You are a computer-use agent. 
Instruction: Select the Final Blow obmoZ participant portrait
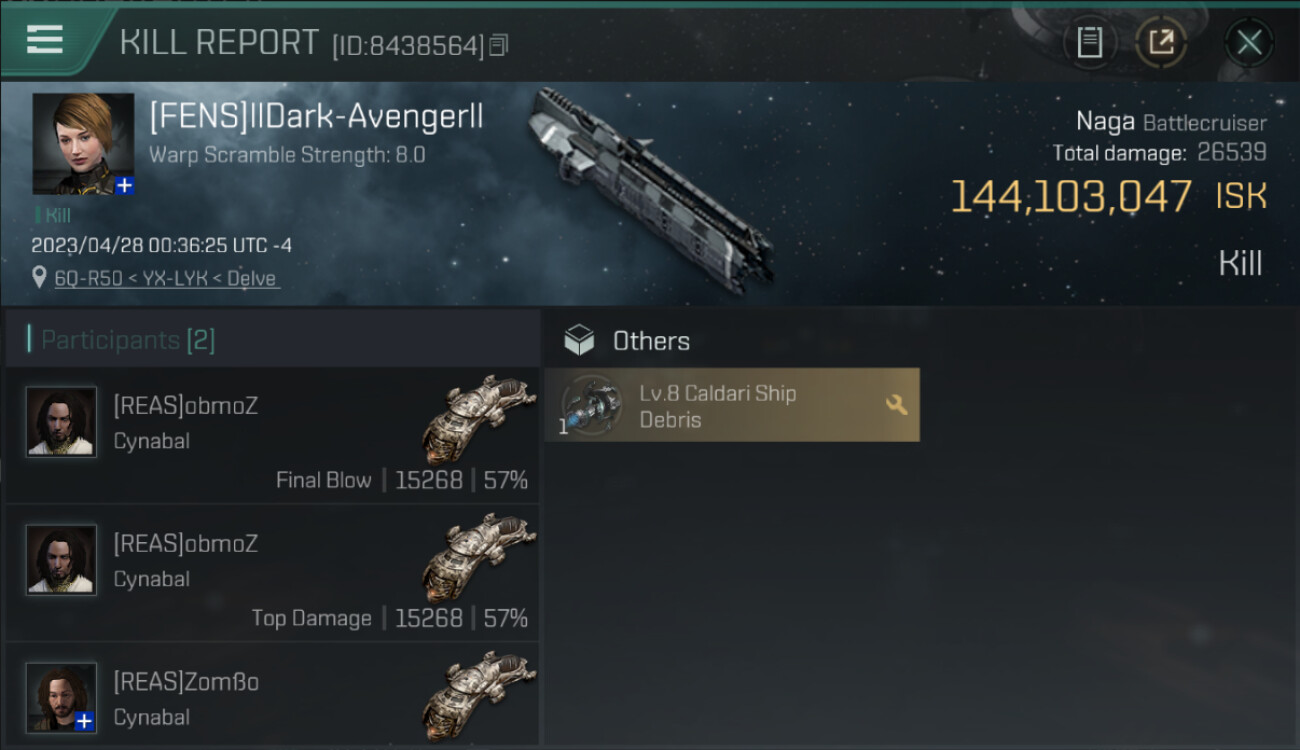pyautogui.click(x=61, y=422)
